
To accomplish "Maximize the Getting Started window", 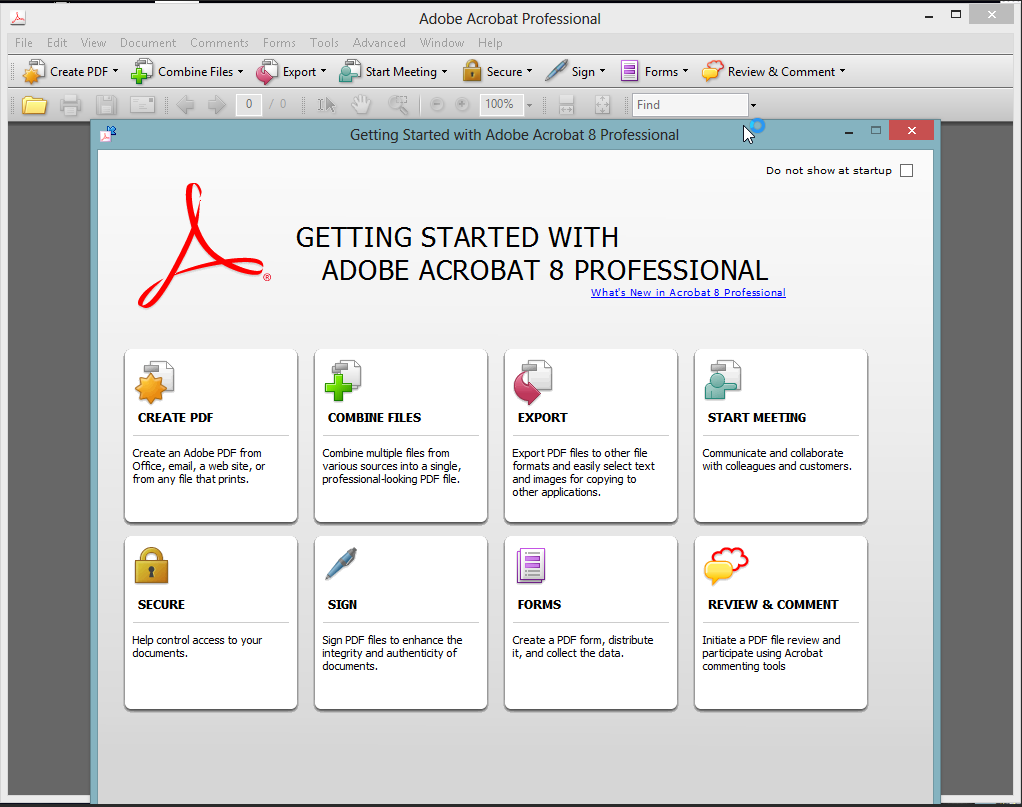I will [x=875, y=130].
